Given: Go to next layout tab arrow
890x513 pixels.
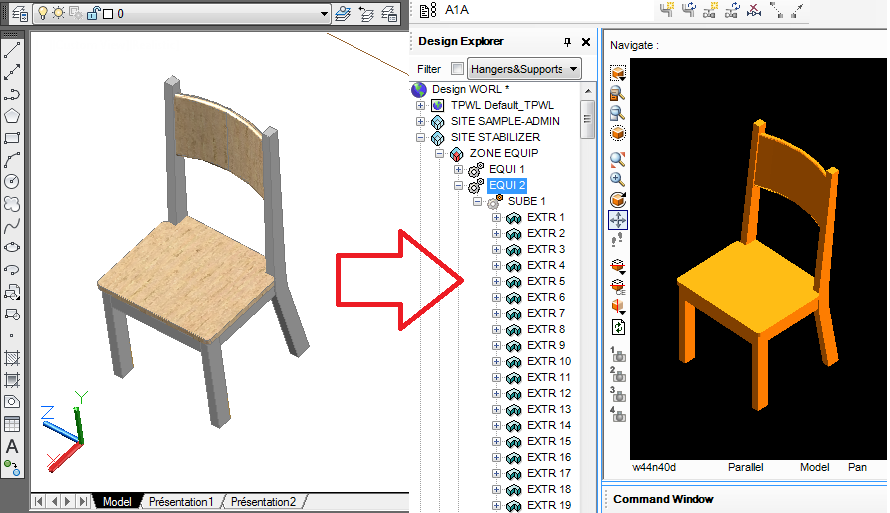Looking at the screenshot, I should [x=68, y=502].
